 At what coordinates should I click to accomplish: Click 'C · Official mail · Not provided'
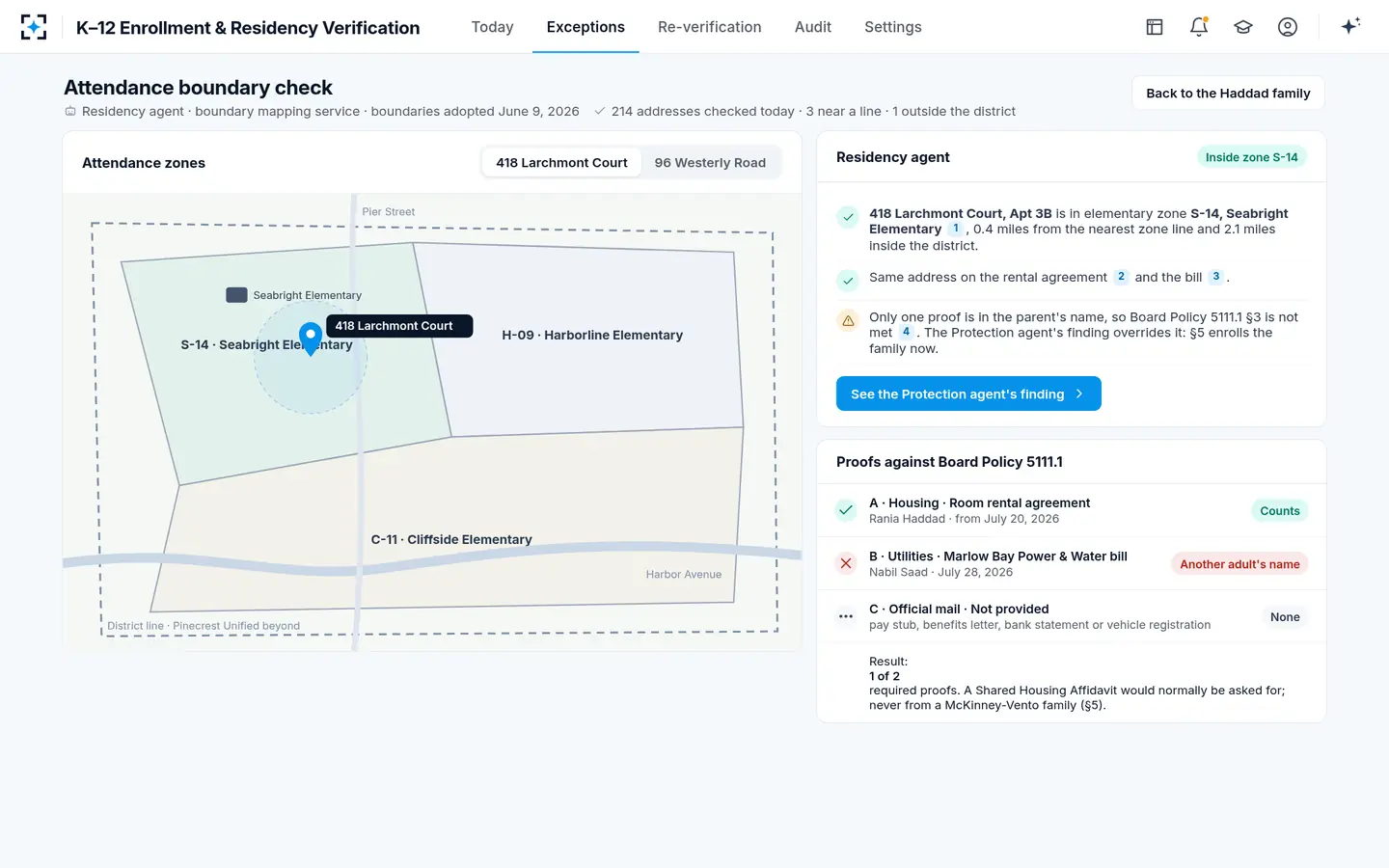(959, 610)
